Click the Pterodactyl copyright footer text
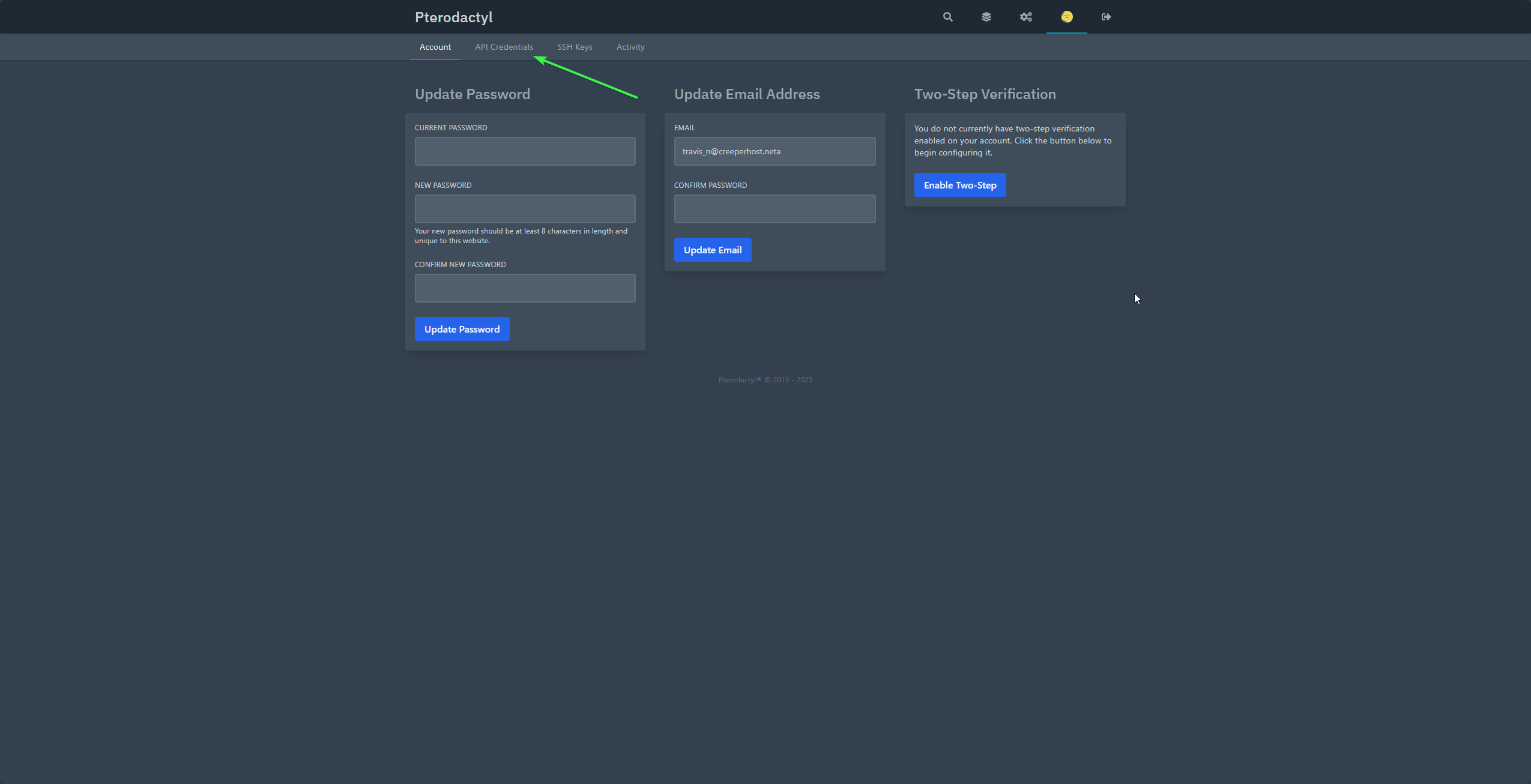The width and height of the screenshot is (1531, 784). click(765, 380)
